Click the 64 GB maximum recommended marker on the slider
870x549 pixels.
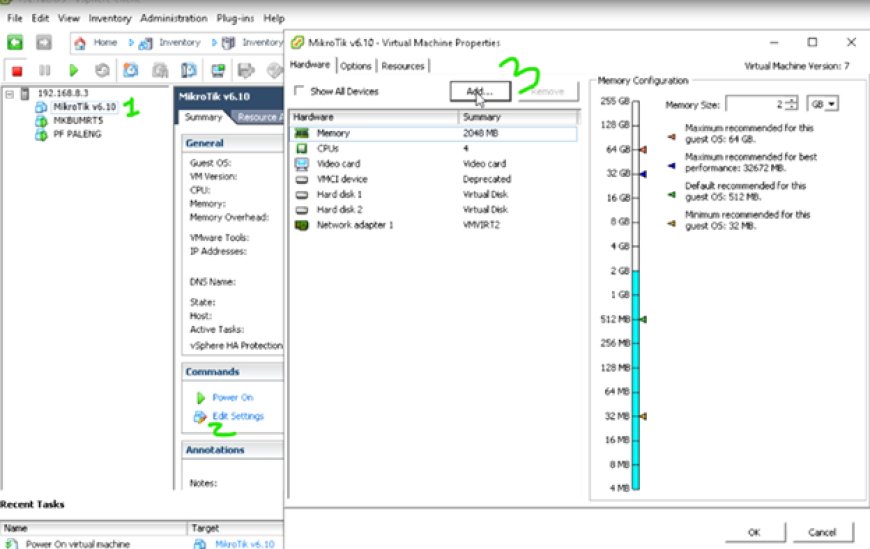[644, 149]
